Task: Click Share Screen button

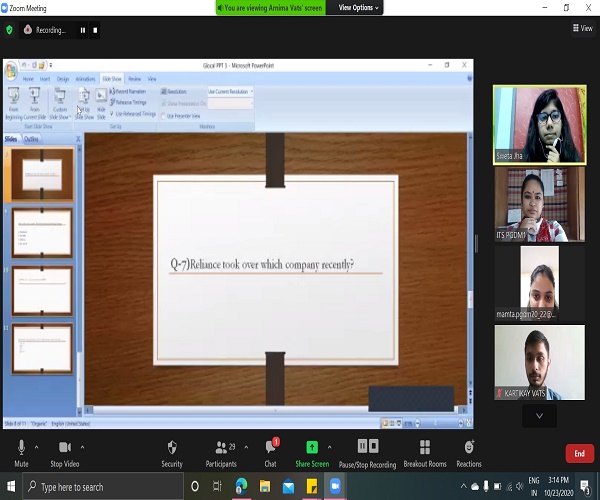Action: pos(312,454)
